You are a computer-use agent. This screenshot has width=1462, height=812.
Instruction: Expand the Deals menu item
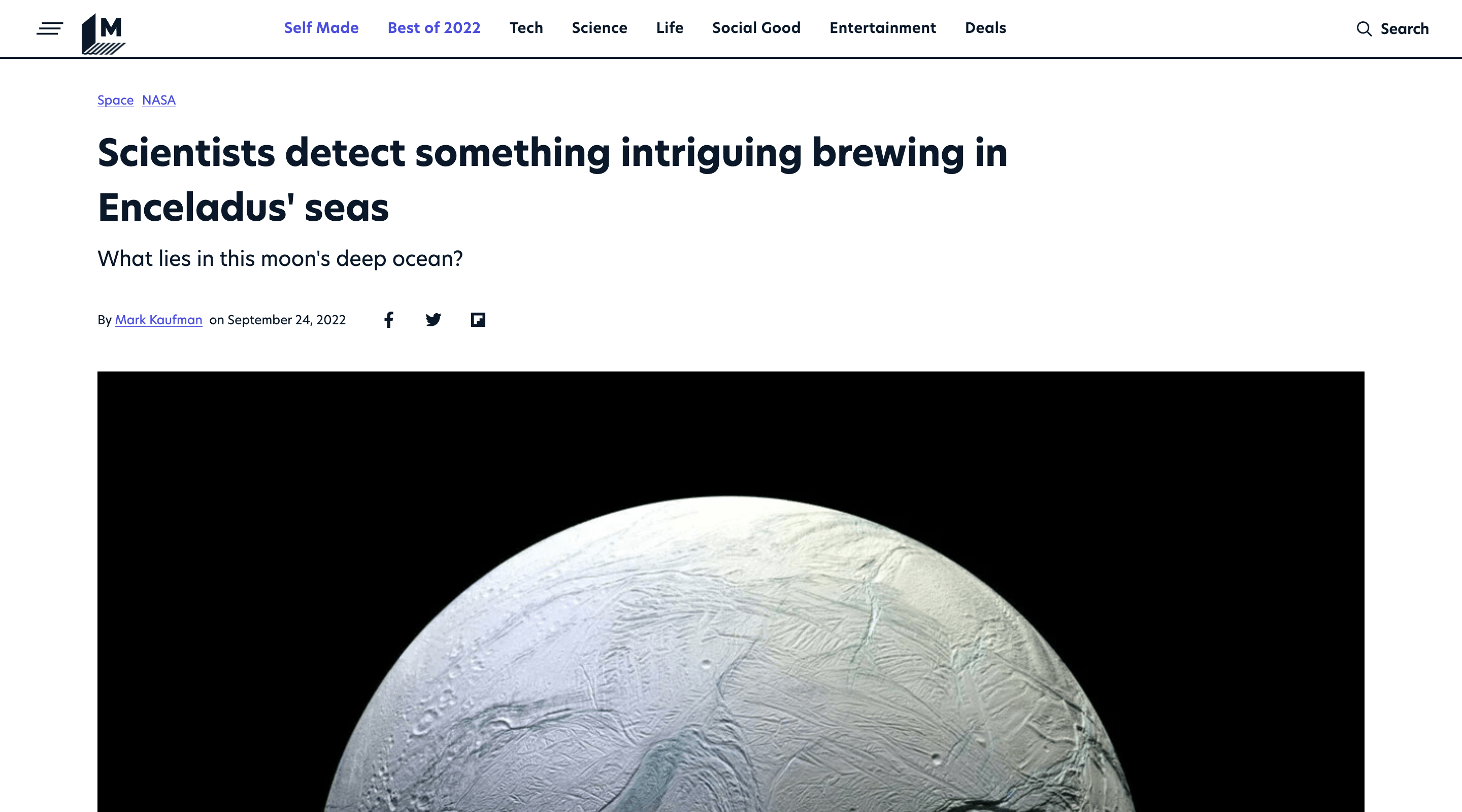(x=985, y=28)
